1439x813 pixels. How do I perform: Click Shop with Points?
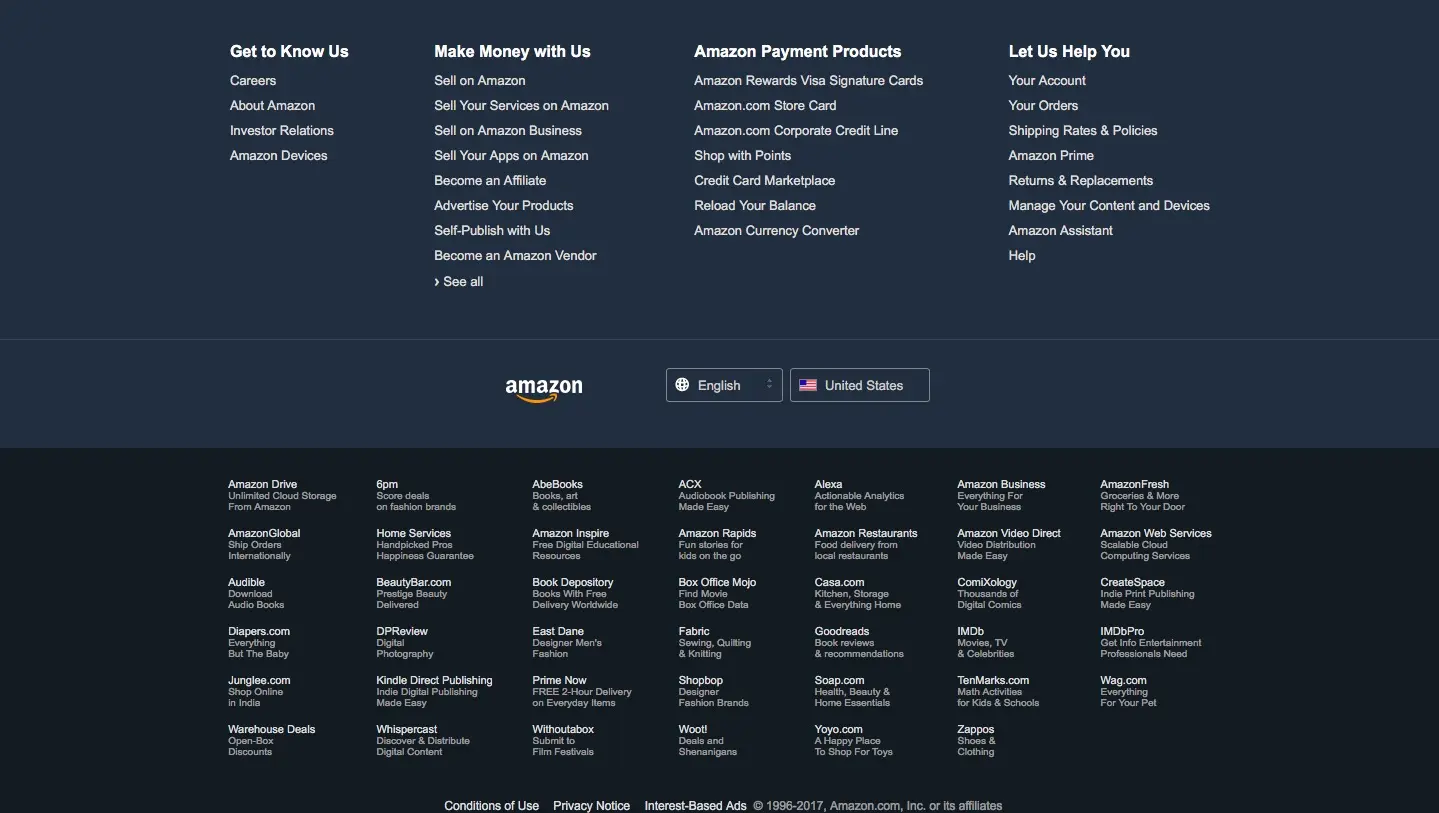[x=743, y=156]
